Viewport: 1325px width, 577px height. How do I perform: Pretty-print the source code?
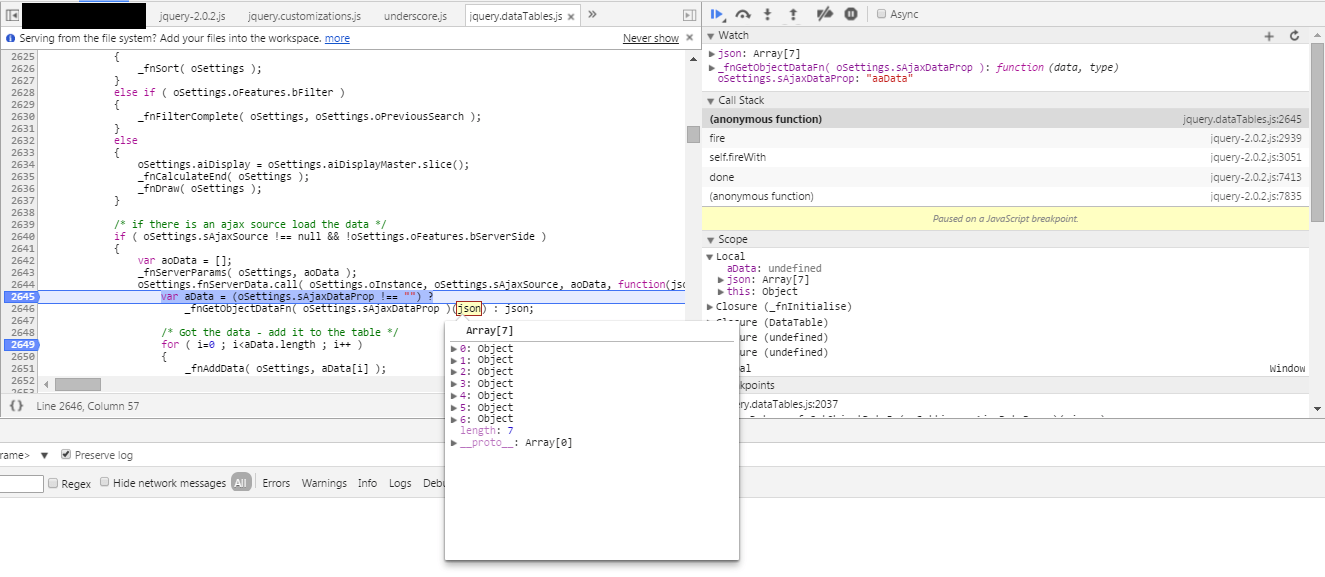click(x=17, y=406)
